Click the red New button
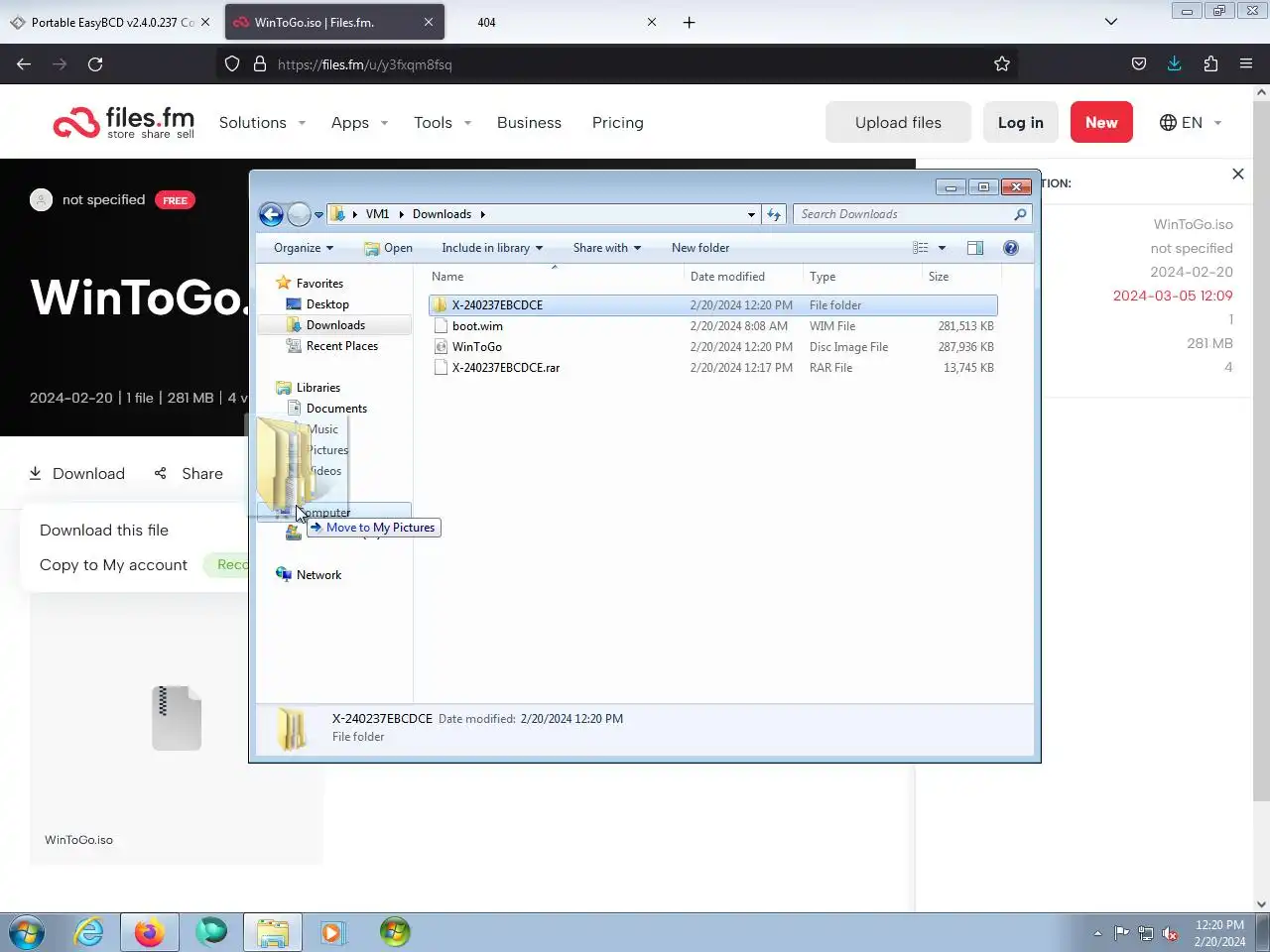 tap(1101, 123)
